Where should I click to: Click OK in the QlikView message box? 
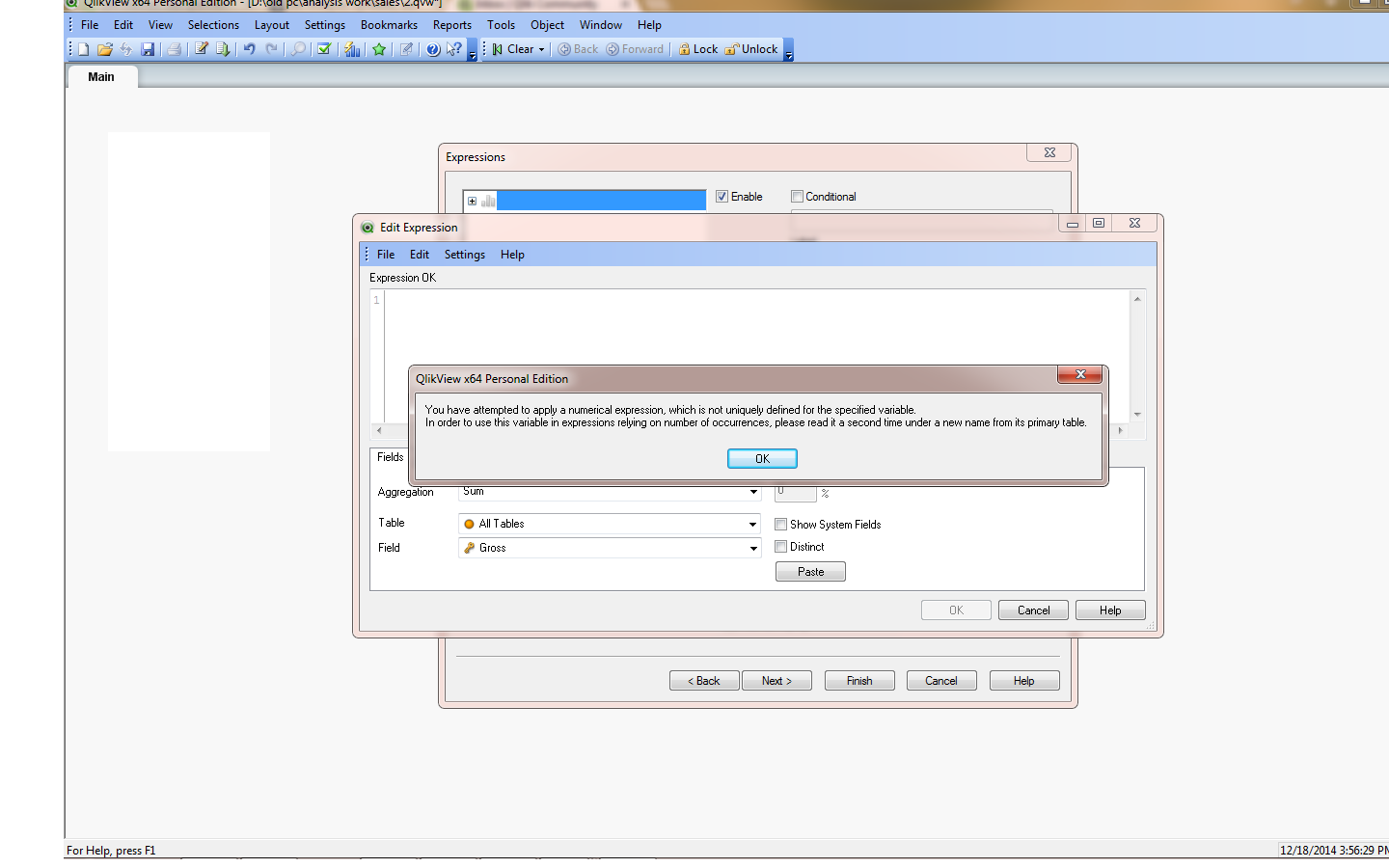point(762,459)
